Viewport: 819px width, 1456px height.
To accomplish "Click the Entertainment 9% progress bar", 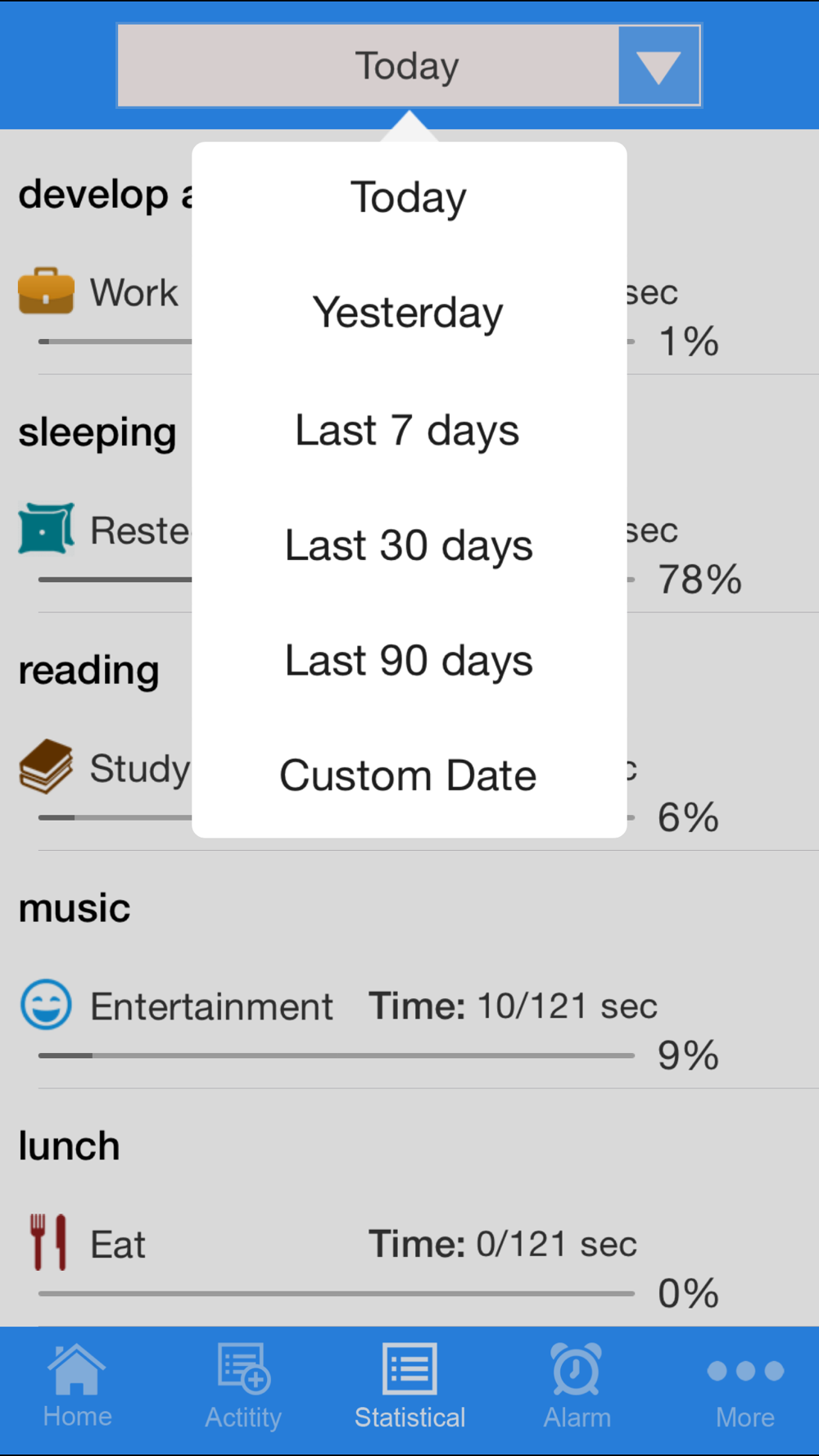I will pos(337,1056).
